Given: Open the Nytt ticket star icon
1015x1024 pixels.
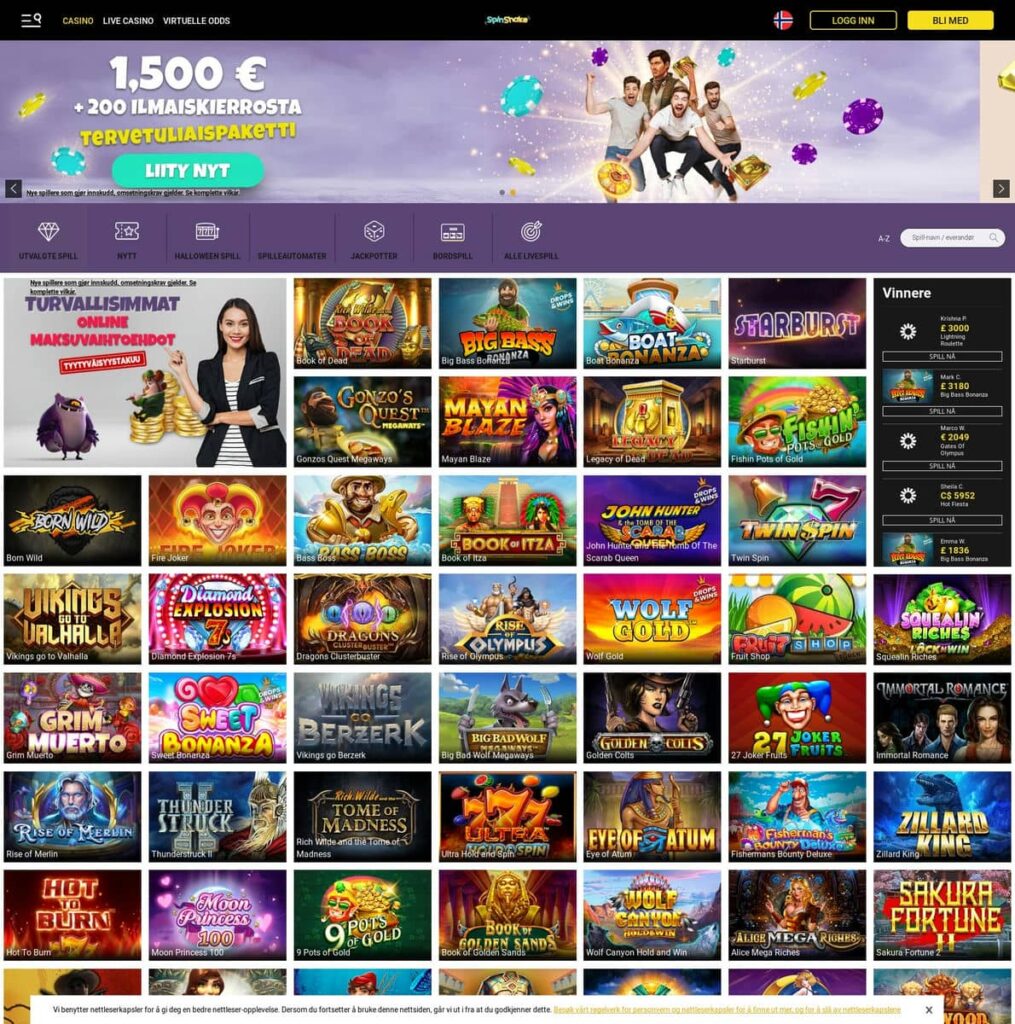Looking at the screenshot, I should (127, 231).
